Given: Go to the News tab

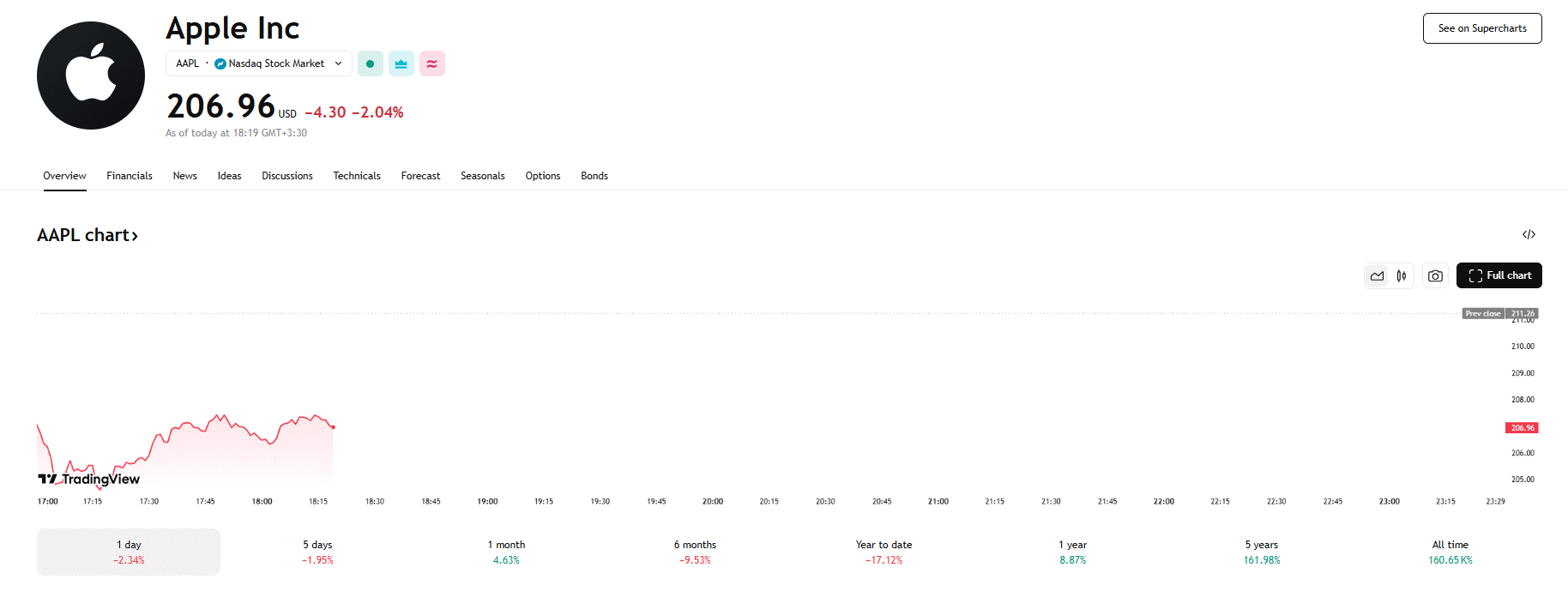Looking at the screenshot, I should point(185,176).
